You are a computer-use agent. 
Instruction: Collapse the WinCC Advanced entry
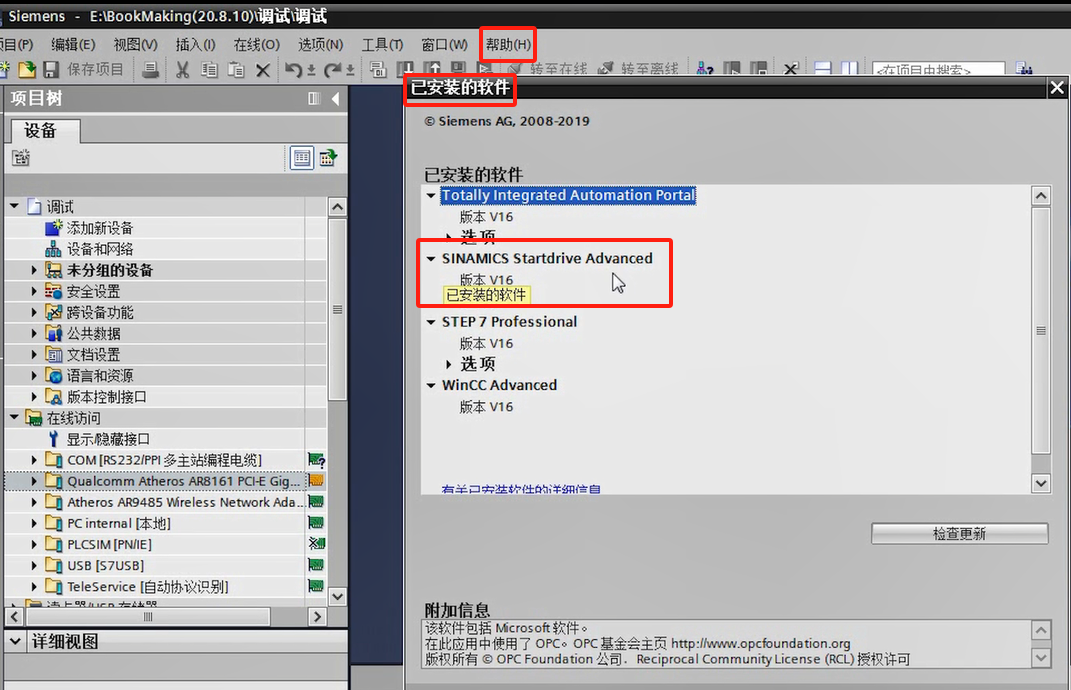pyautogui.click(x=431, y=385)
